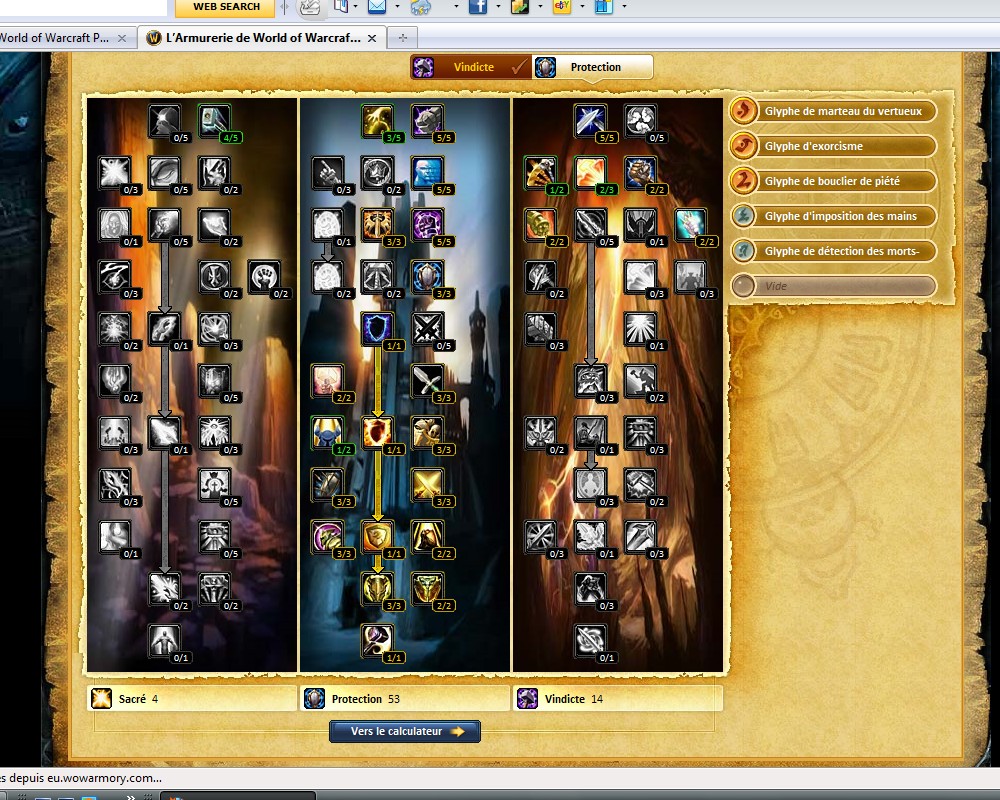
Task: Click the eBay toolbar icon
Action: [x=562, y=7]
